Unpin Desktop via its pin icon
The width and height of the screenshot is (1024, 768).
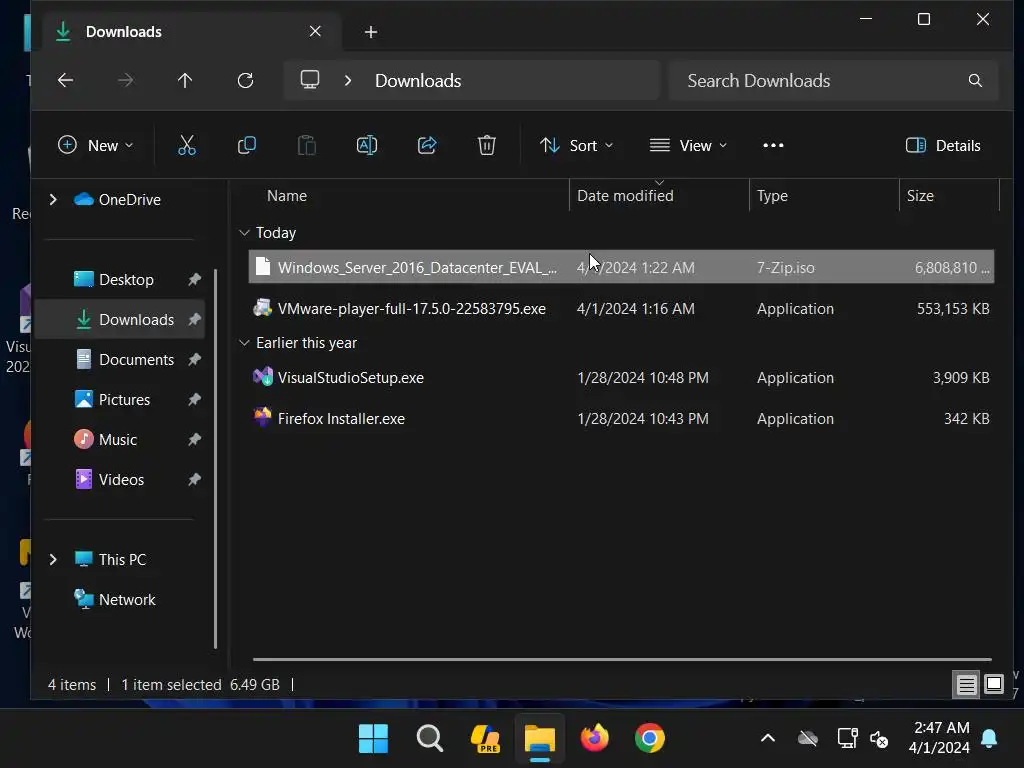click(194, 280)
